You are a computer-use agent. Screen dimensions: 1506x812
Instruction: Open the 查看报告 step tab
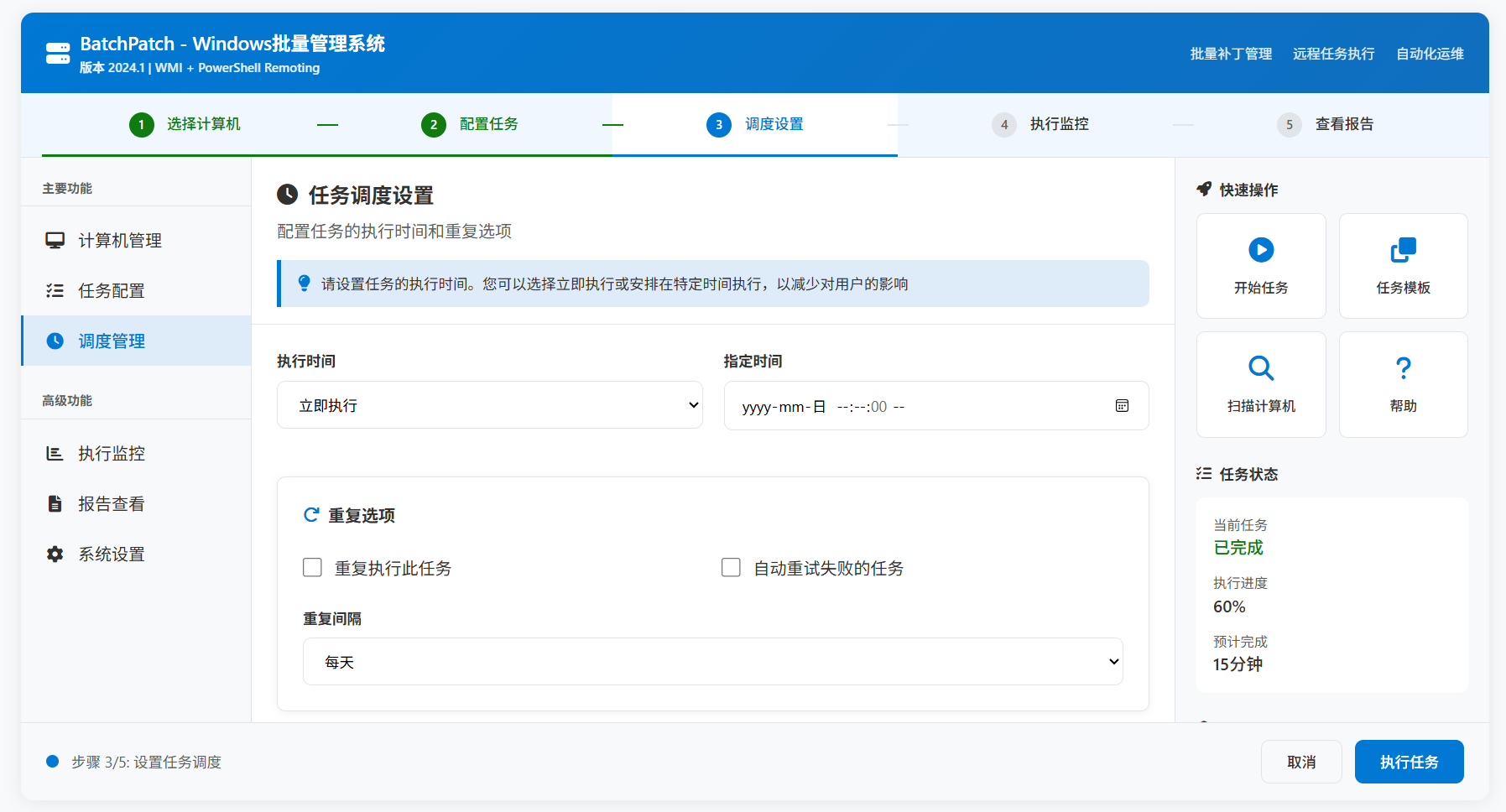pos(1326,125)
